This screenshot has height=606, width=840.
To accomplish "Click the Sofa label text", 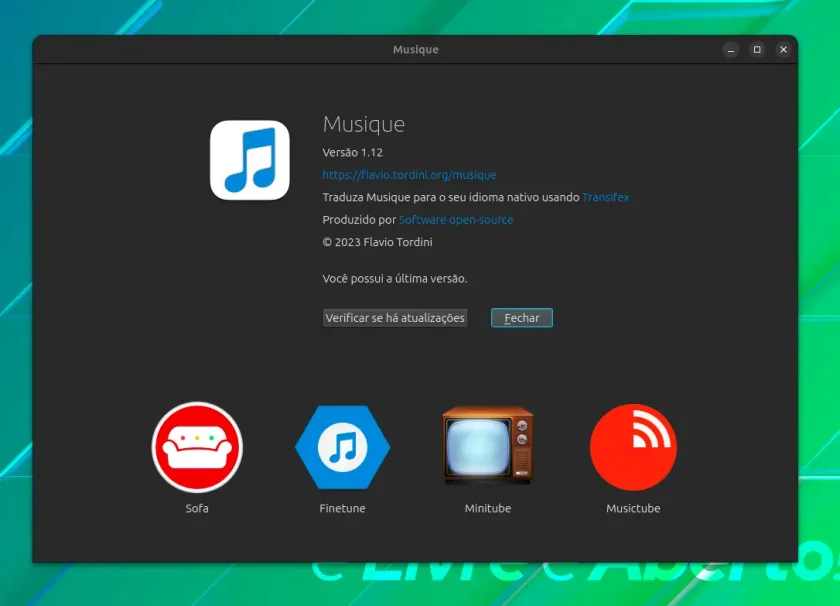I will click(197, 508).
